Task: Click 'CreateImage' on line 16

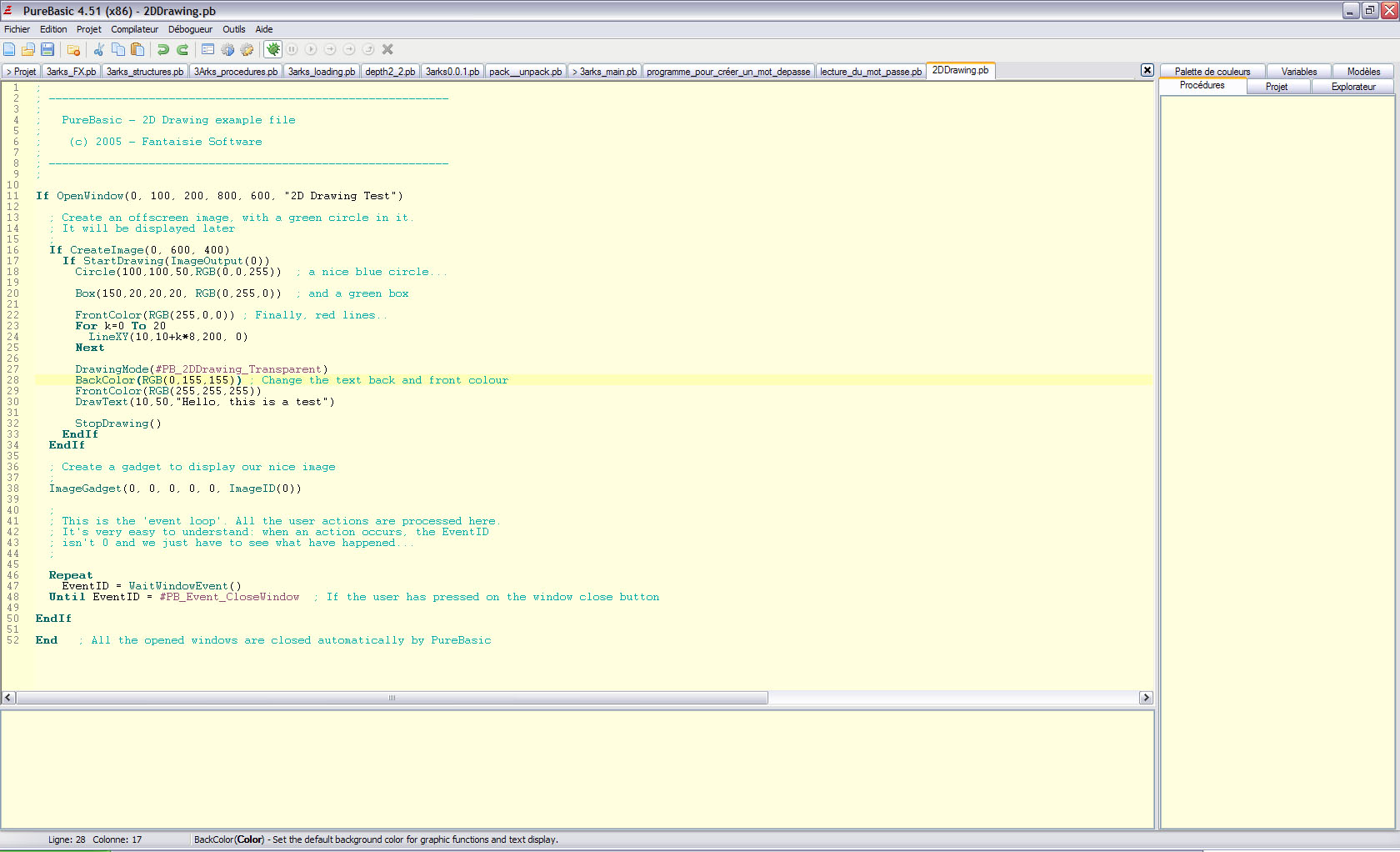Action: 107,250
